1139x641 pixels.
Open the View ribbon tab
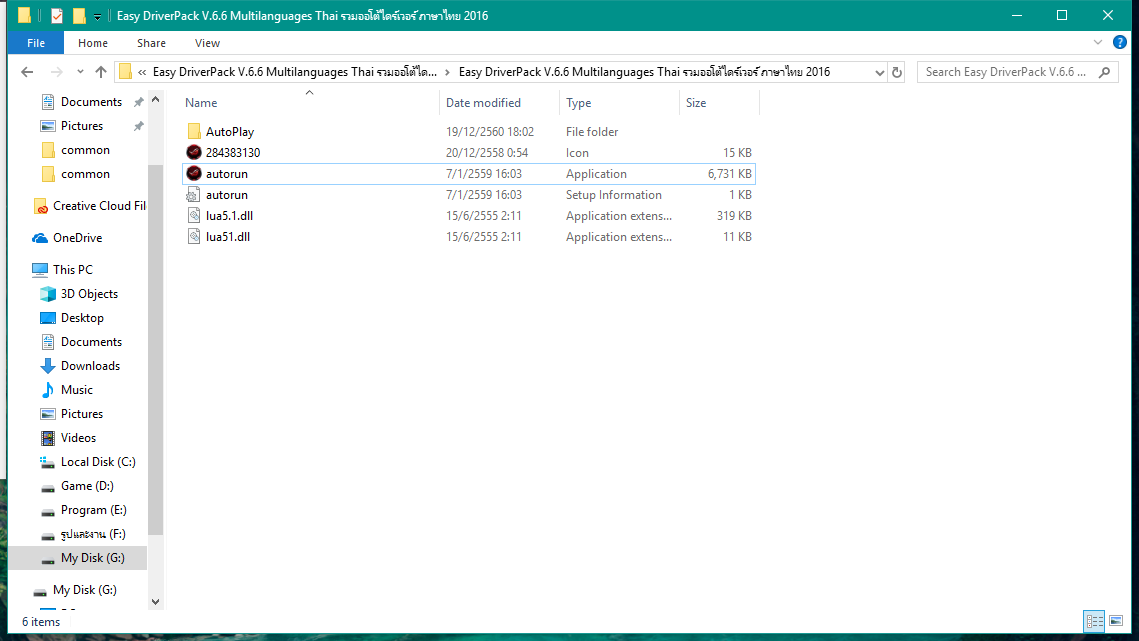(x=207, y=43)
